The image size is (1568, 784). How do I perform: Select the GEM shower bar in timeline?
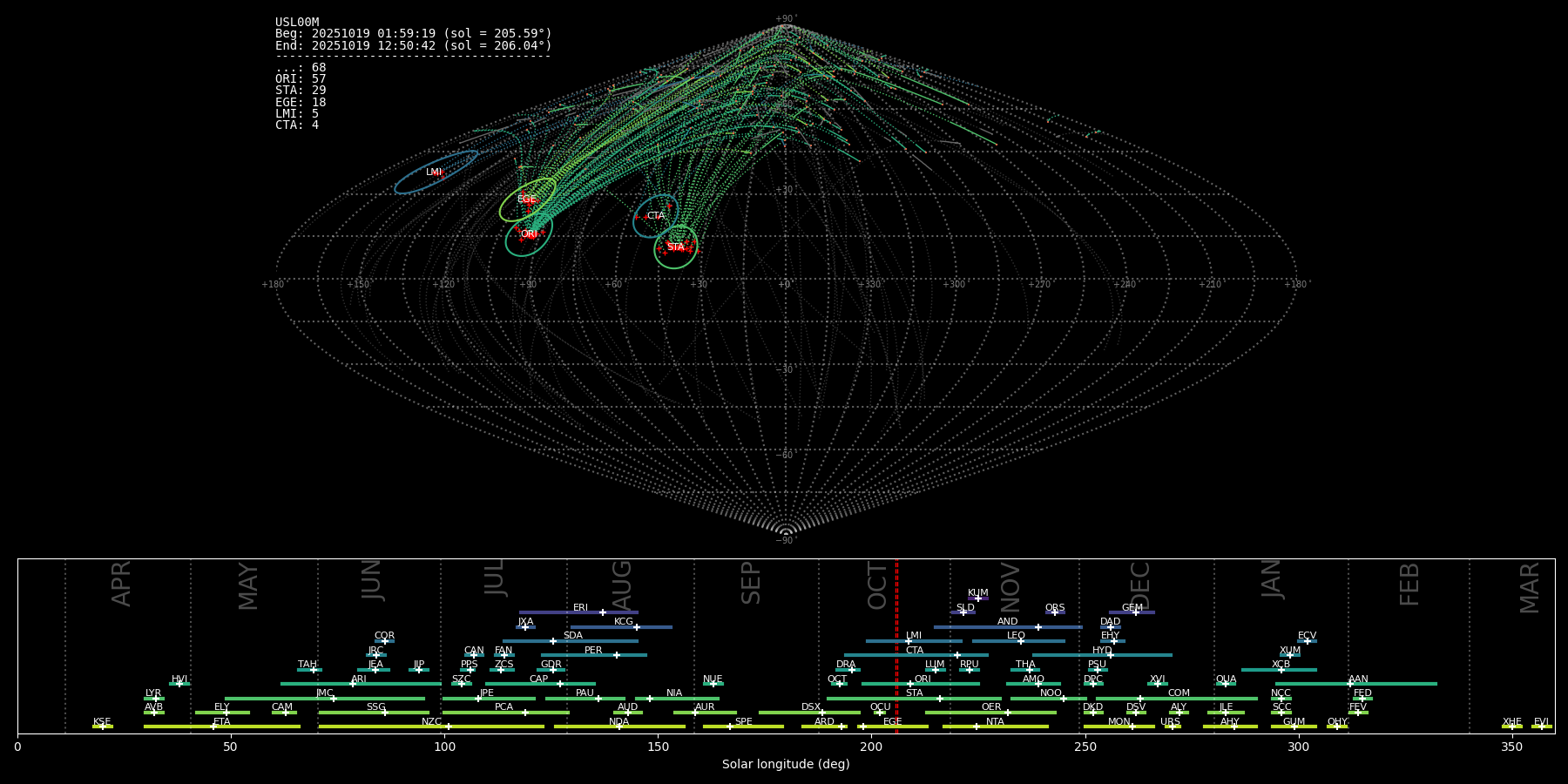point(1132,612)
